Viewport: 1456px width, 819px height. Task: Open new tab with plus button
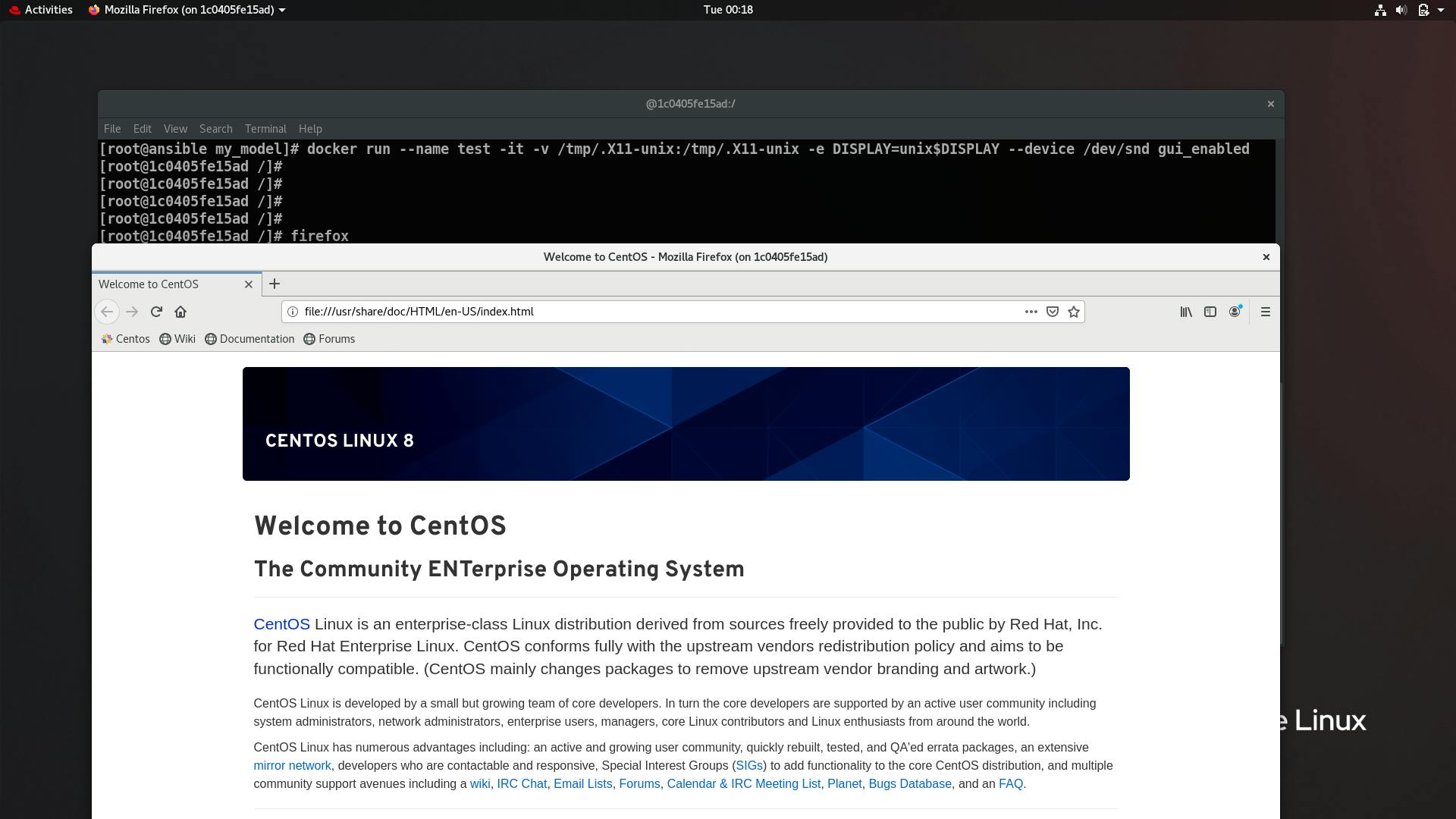[x=275, y=284]
